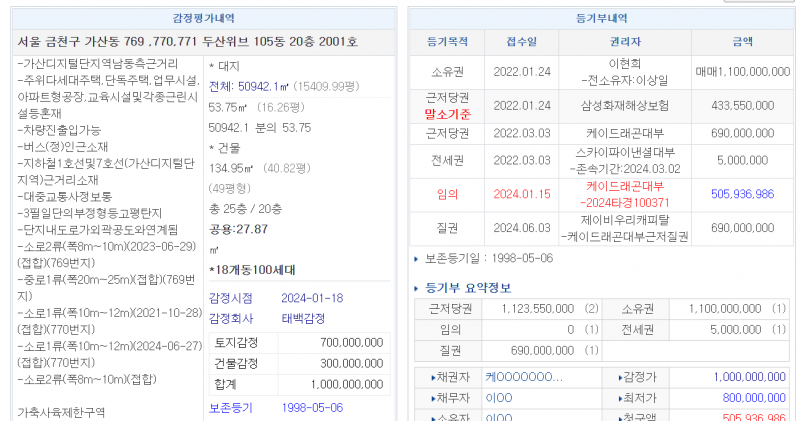The image size is (800, 421).
Task: Click the 등기부내역 panel header
Action: click(601, 18)
